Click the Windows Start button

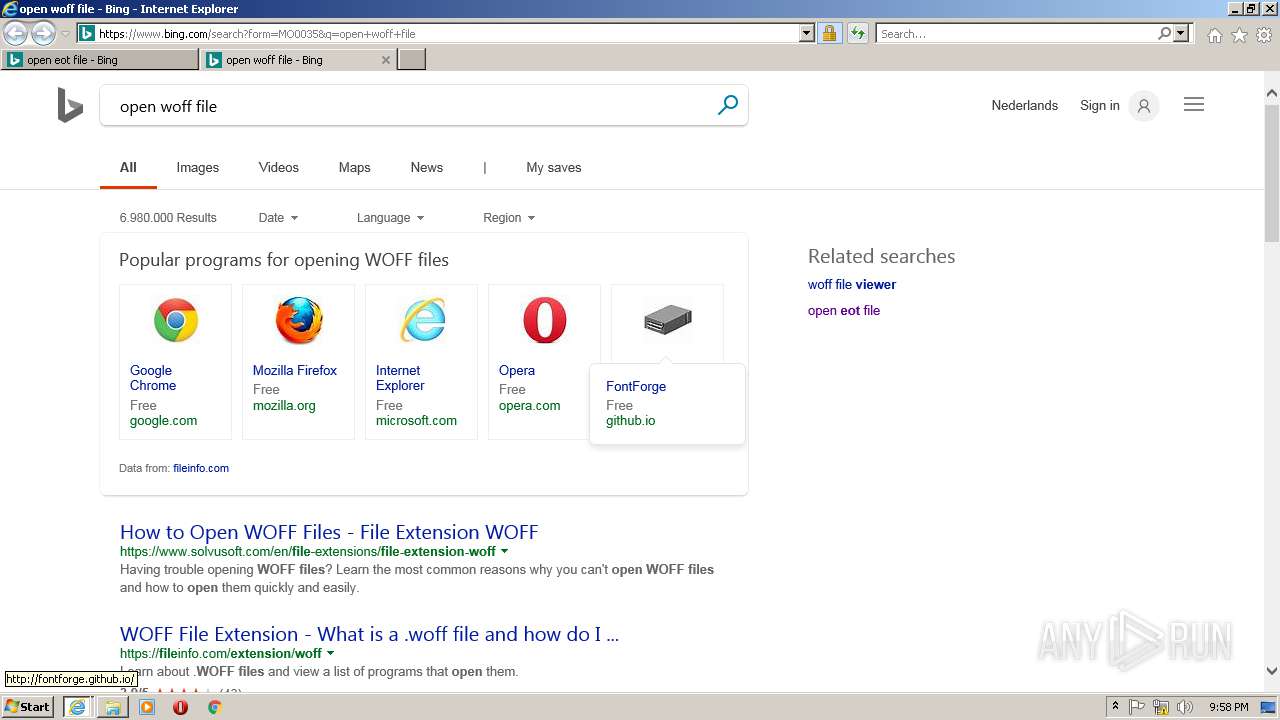27,707
